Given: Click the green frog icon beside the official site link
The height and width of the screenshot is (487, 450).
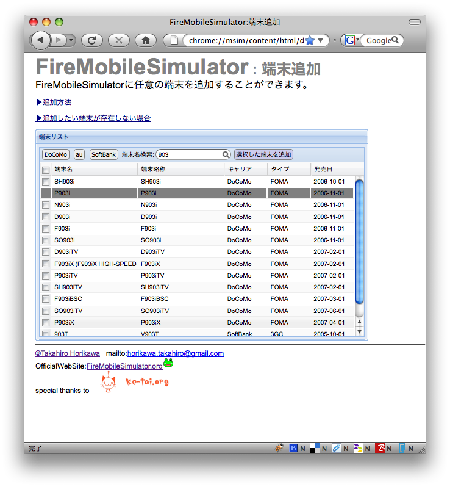Looking at the screenshot, I should pos(168,362).
